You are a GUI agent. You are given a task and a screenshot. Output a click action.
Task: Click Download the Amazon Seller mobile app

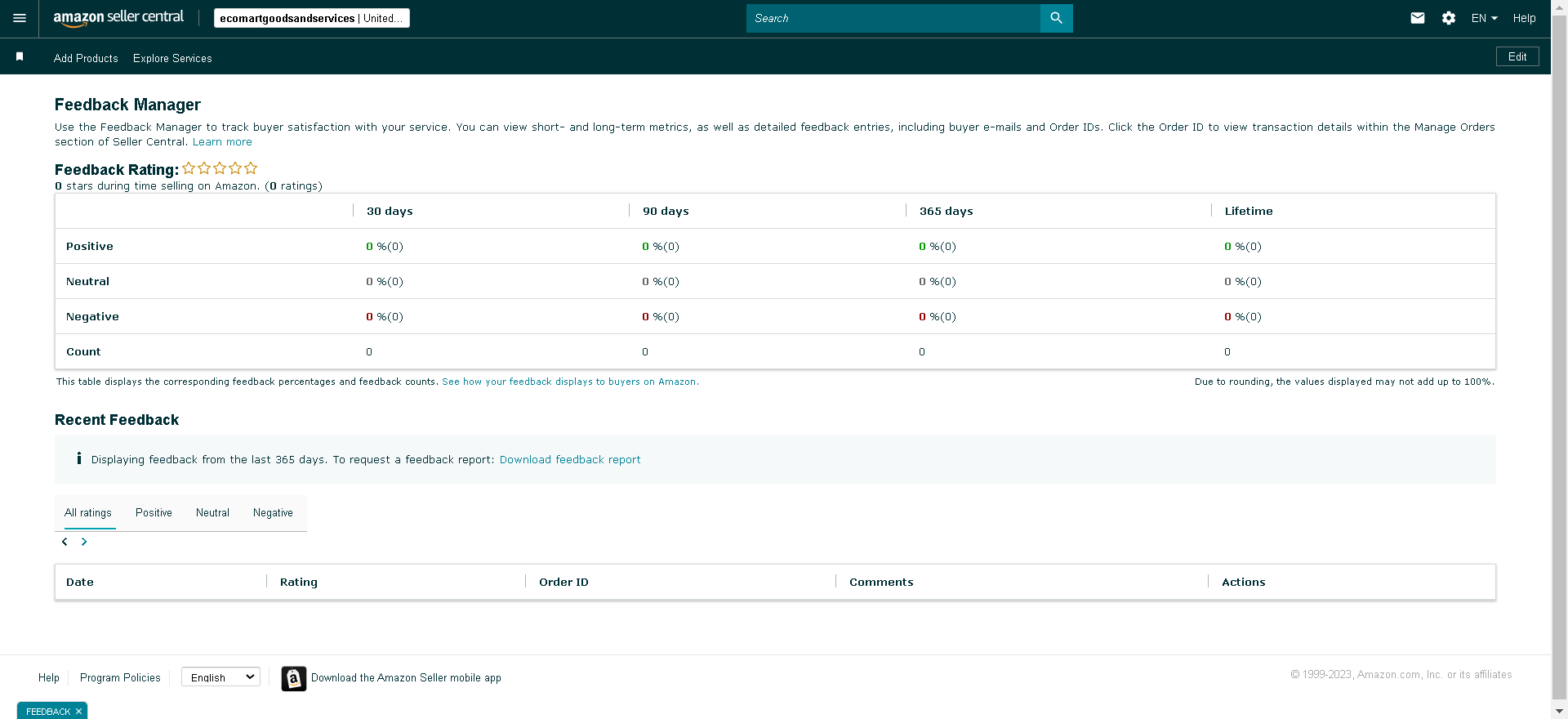point(406,677)
